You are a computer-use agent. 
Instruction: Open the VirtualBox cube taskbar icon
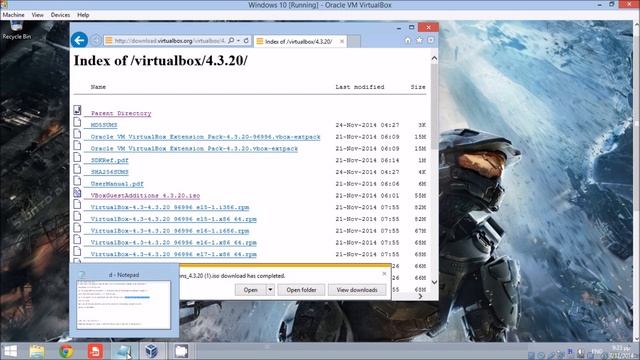tap(151, 351)
